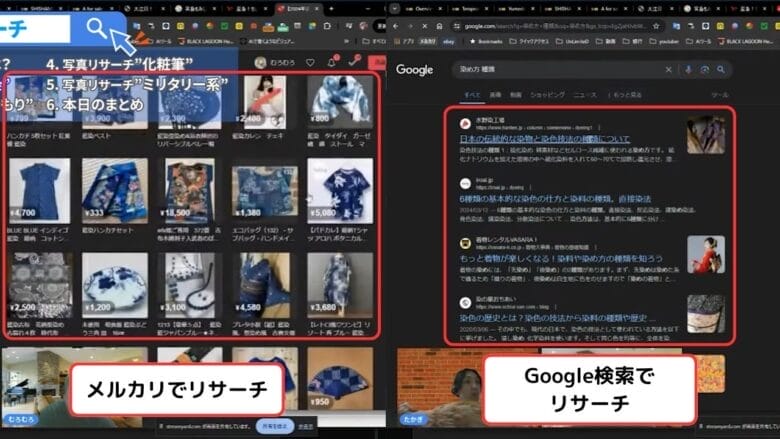780x439 pixels.
Task: Click the kimono thumbnail beside third Google result
Action: 706,255
